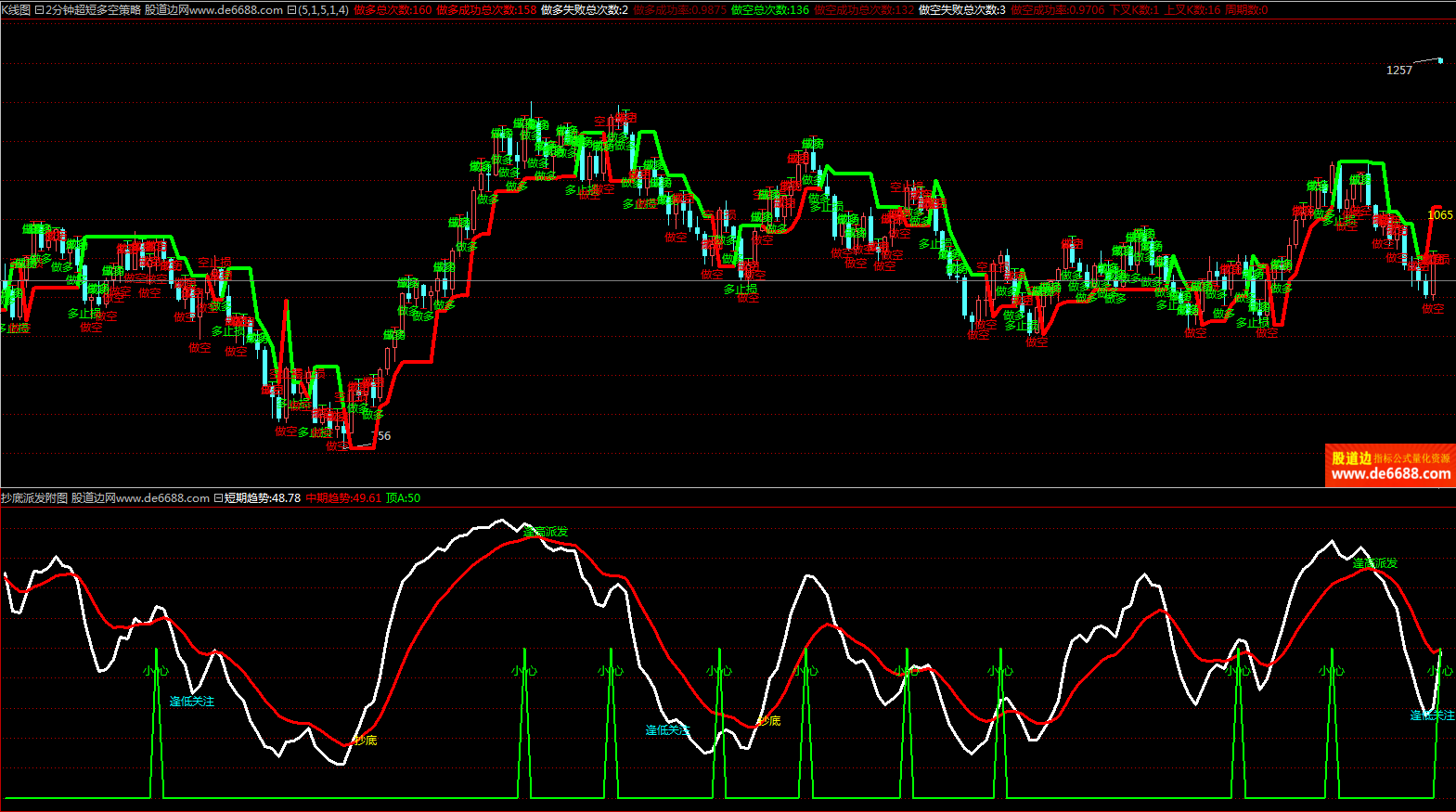This screenshot has width=1456, height=812.
Task: Click the 56 low price marker
Action: (x=384, y=436)
